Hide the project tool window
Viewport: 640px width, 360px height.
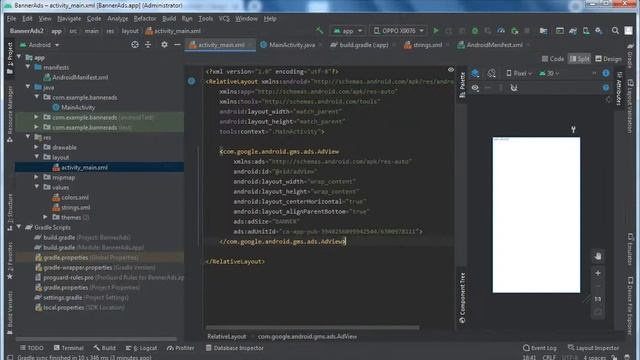[x=177, y=45]
